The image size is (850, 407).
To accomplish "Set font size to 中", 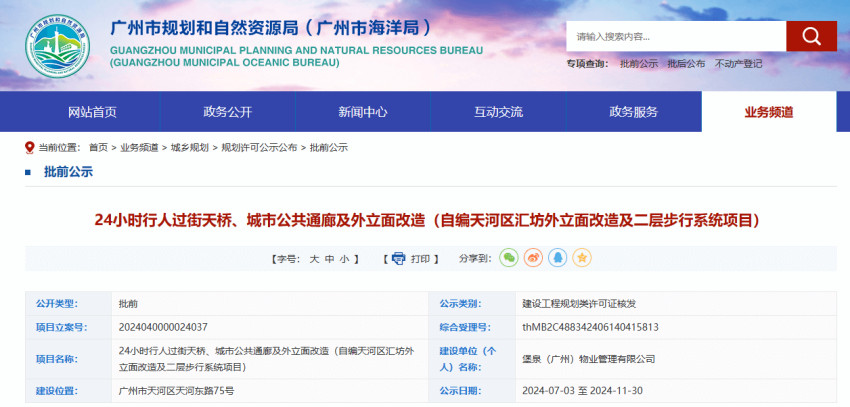I will [329, 259].
